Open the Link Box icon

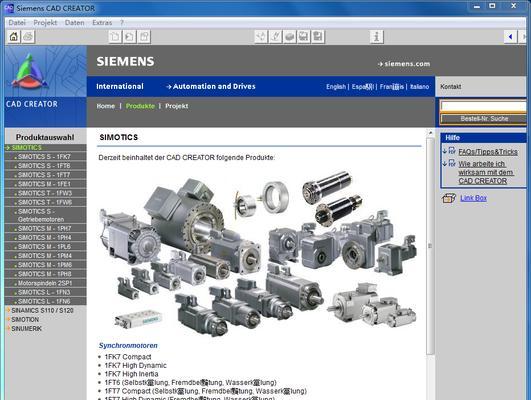click(449, 198)
